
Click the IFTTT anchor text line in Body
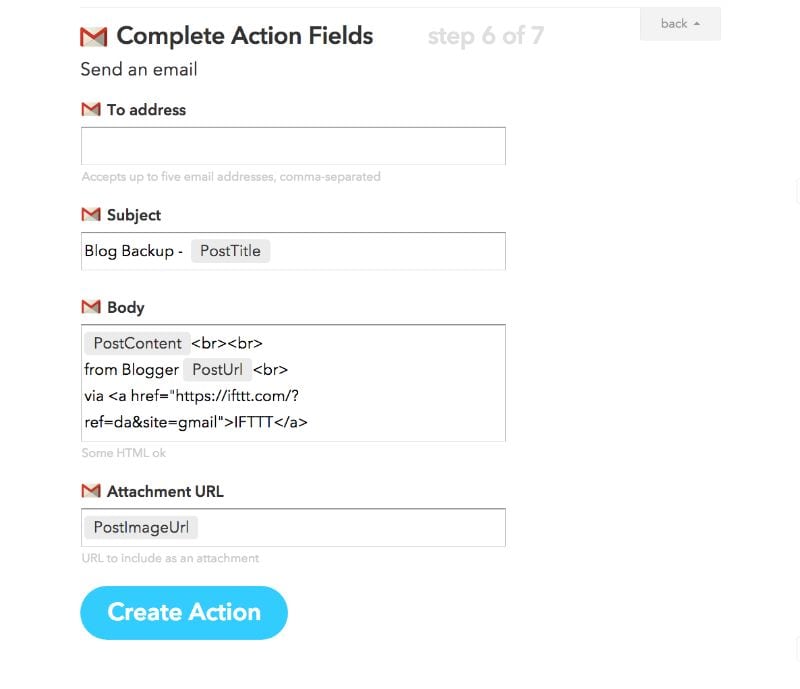(196, 421)
